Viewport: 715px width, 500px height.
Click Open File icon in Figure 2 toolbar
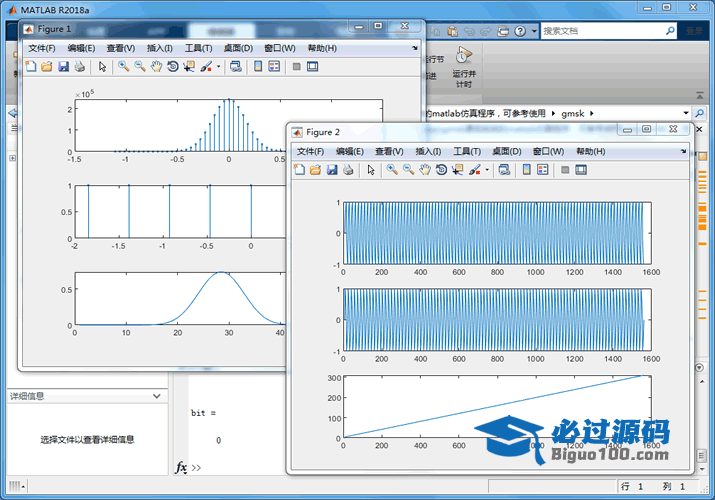tap(315, 170)
